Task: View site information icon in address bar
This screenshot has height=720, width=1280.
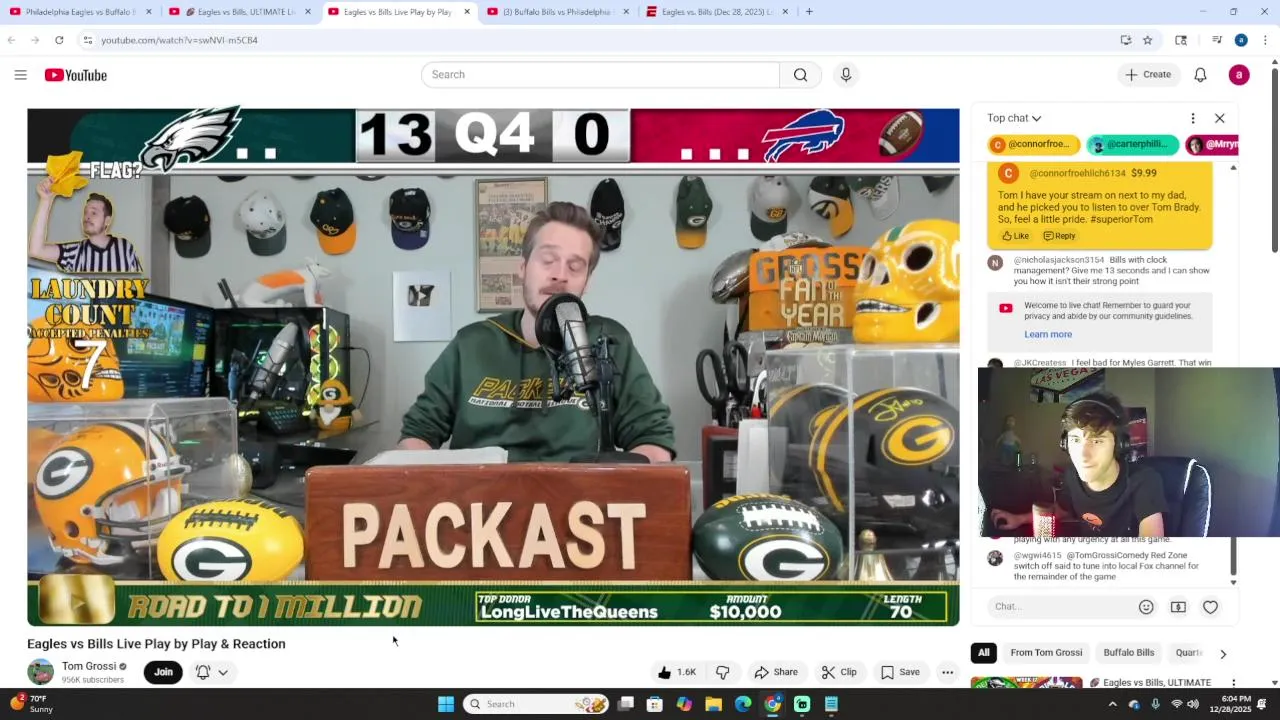Action: coord(88,40)
